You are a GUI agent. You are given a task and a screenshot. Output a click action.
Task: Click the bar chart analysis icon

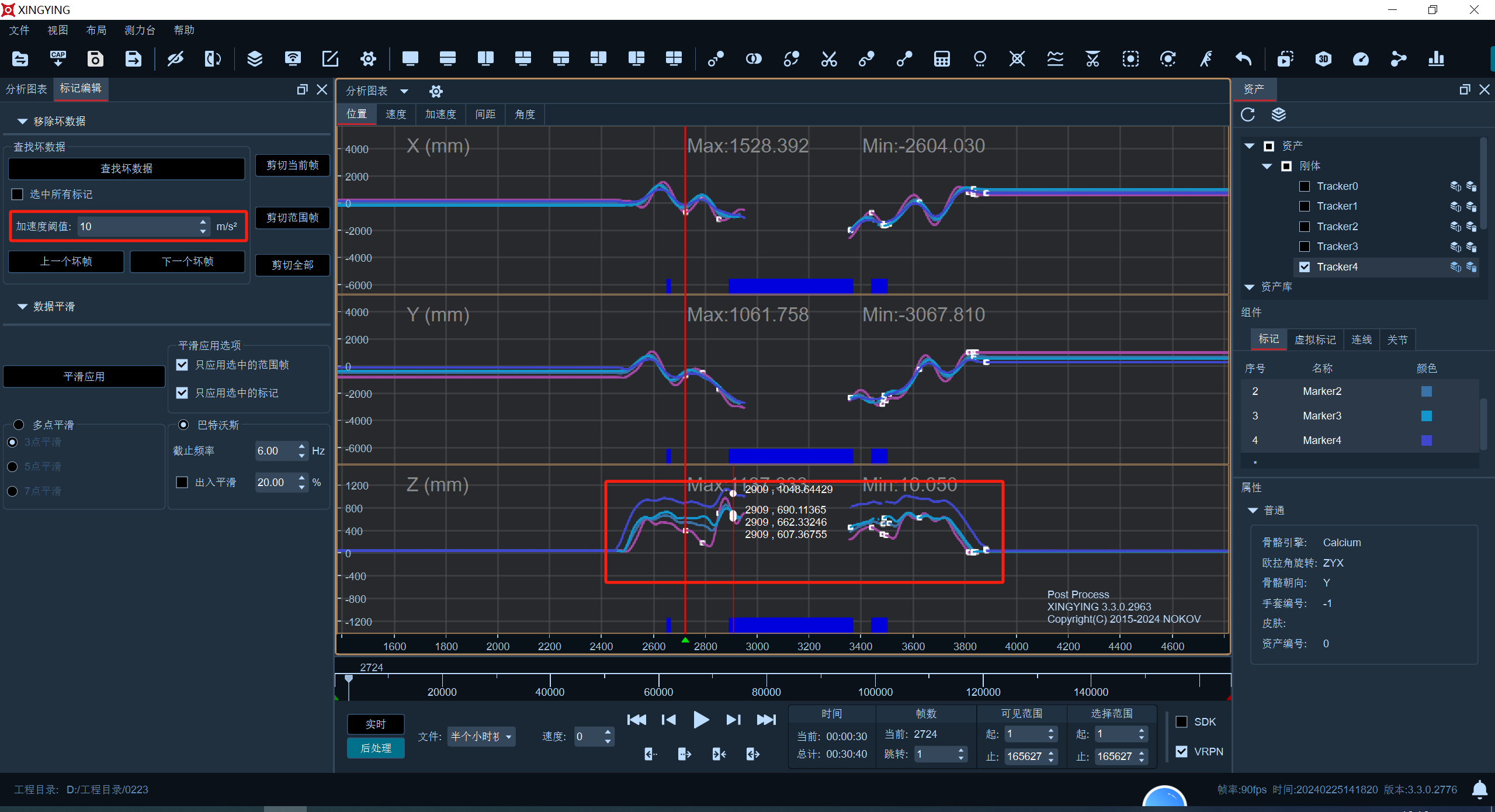(1436, 59)
